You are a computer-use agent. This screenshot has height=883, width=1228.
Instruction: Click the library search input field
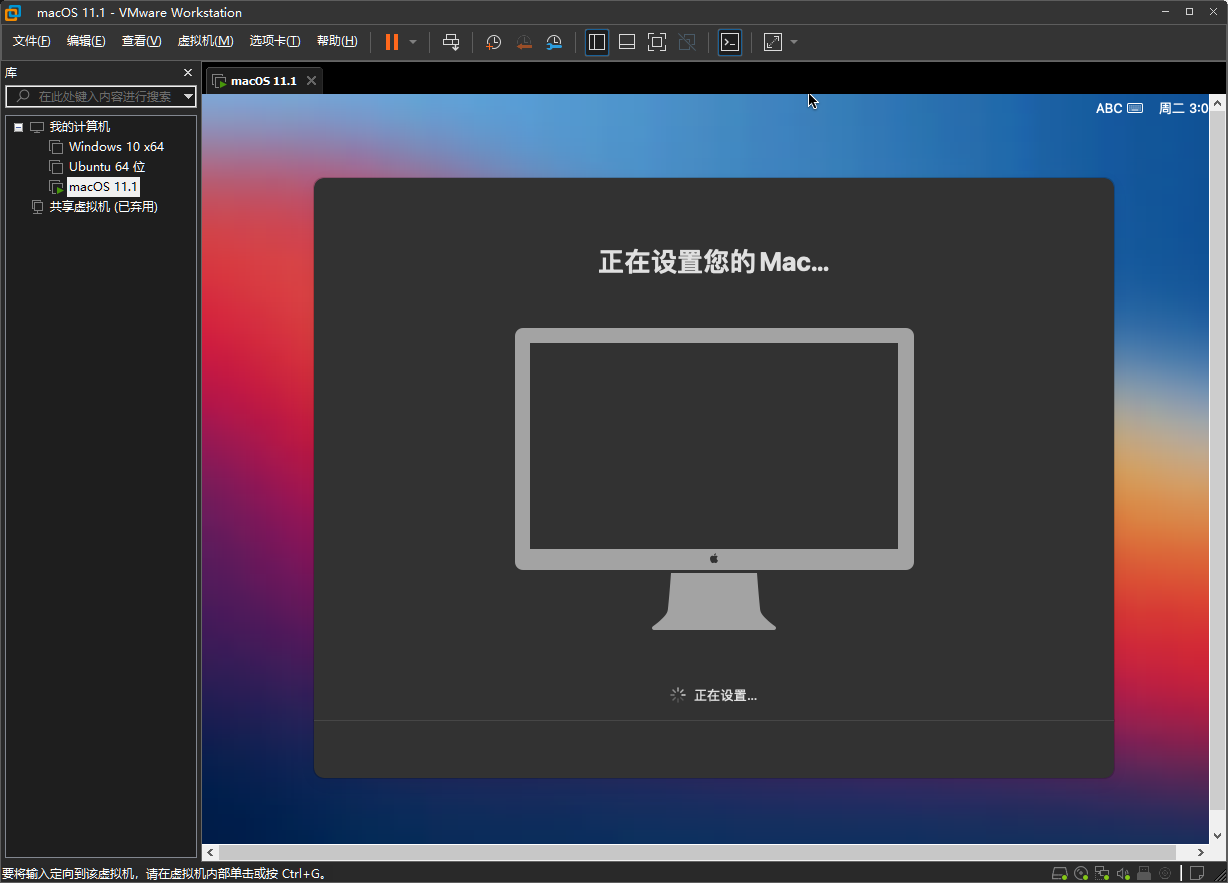click(x=101, y=97)
